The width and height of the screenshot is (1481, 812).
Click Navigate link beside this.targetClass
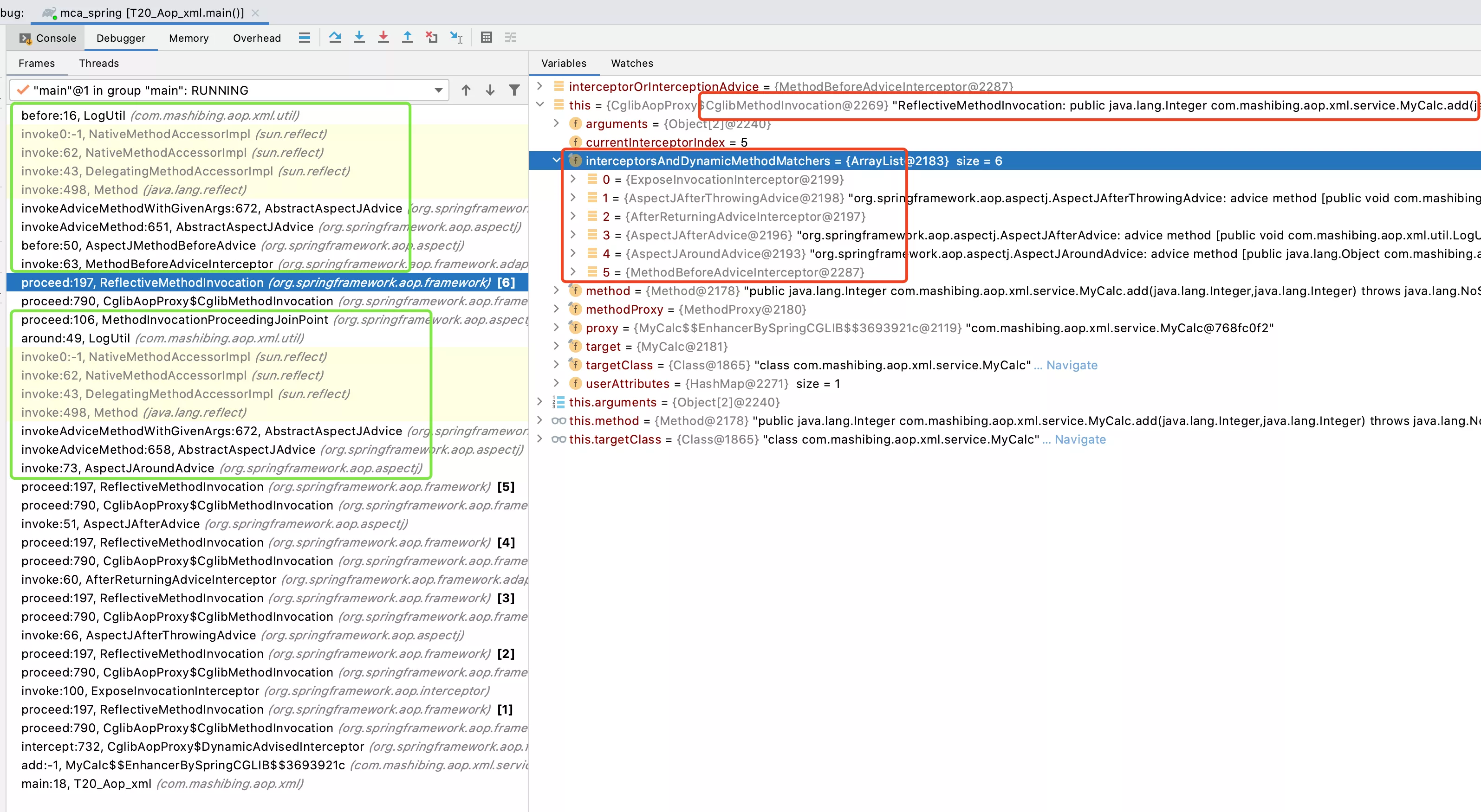point(1080,439)
